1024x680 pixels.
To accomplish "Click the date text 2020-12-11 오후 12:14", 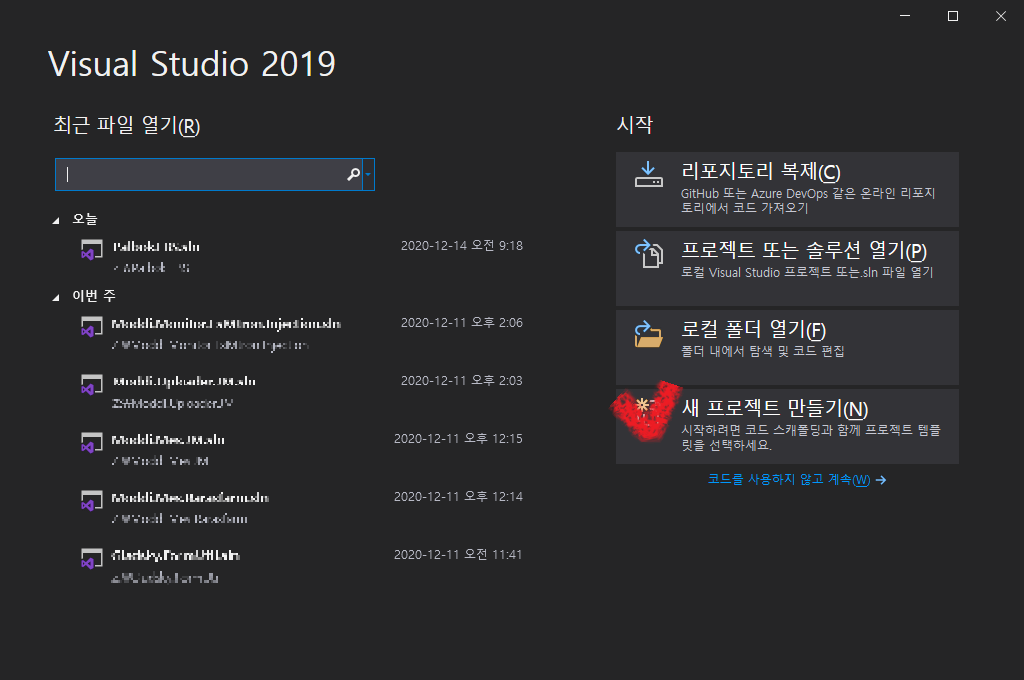I will pos(458,497).
